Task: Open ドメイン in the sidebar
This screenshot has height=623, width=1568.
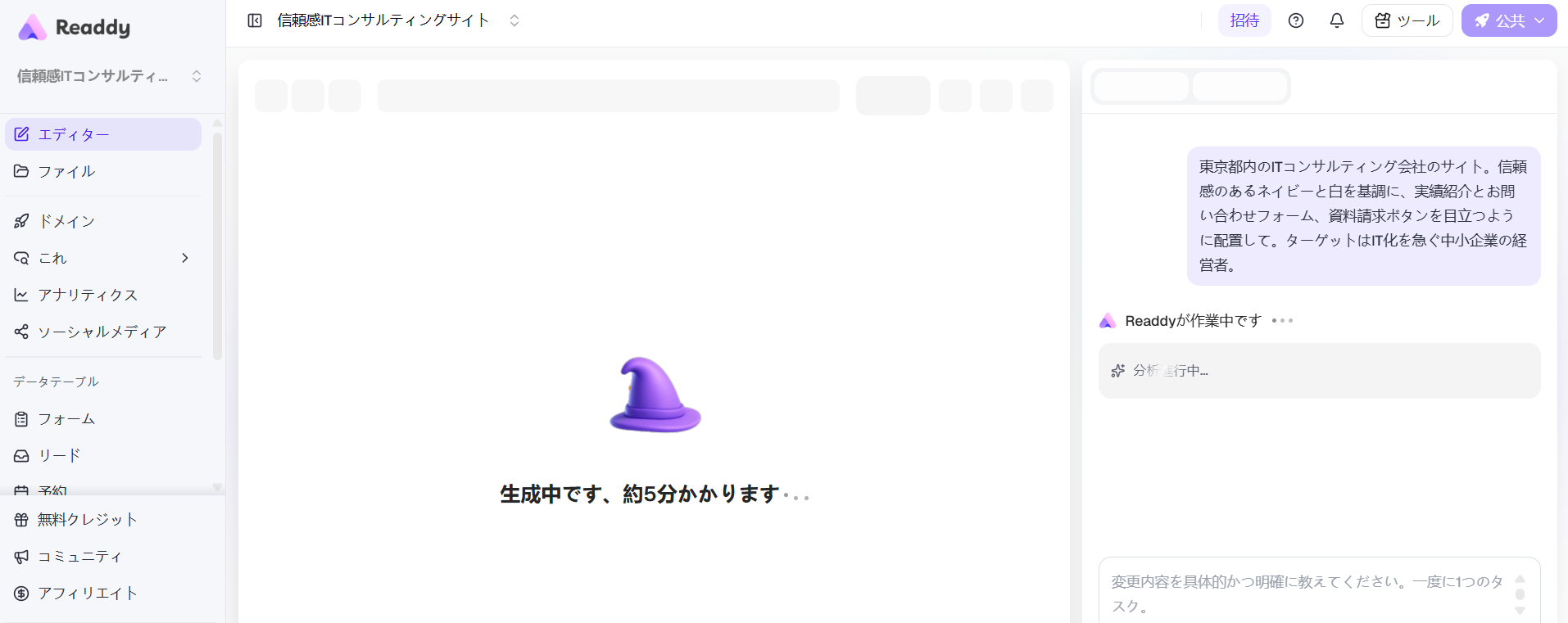Action: (103, 221)
